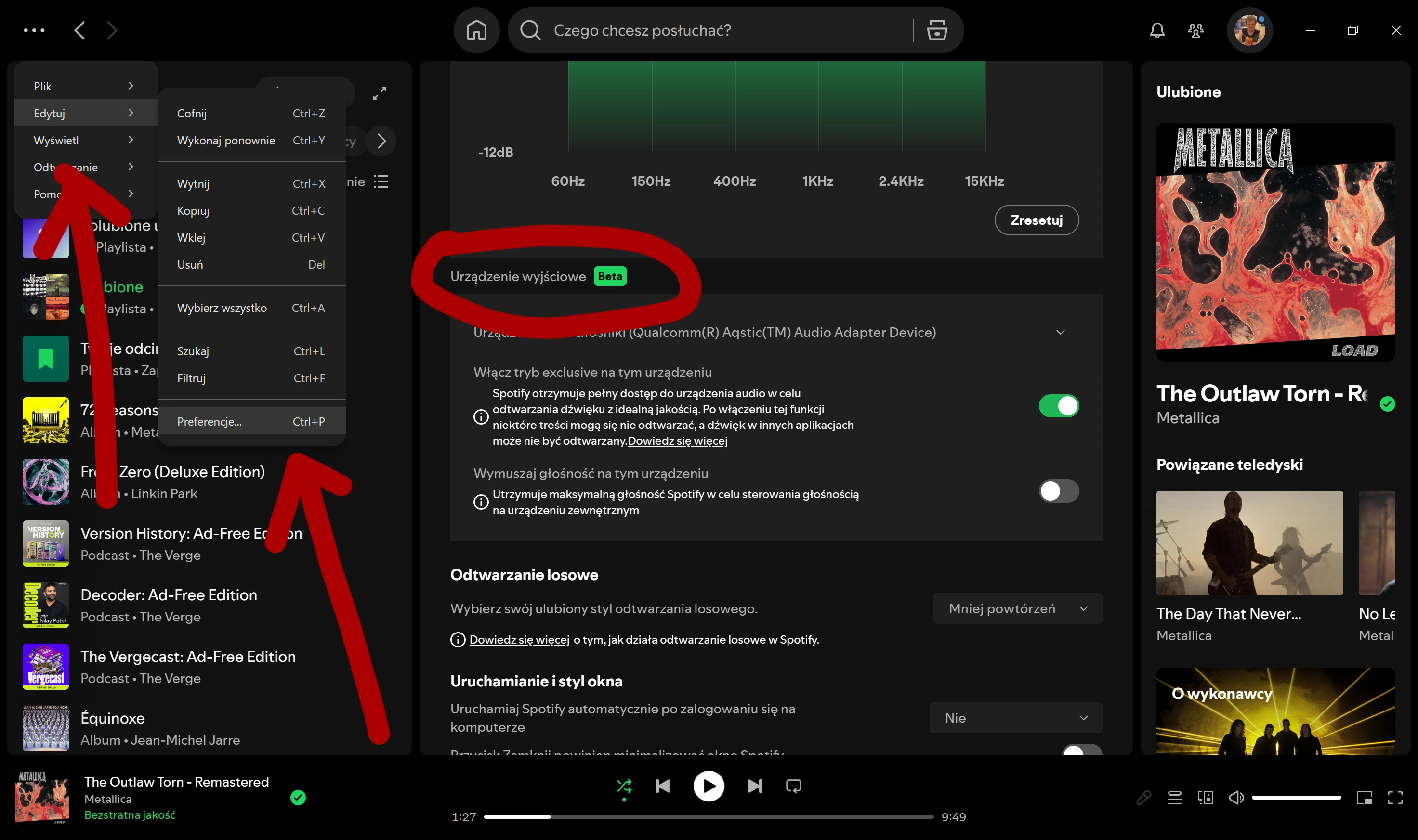Disable exclusive mode toggle
Viewport: 1418px width, 840px height.
coord(1058,406)
